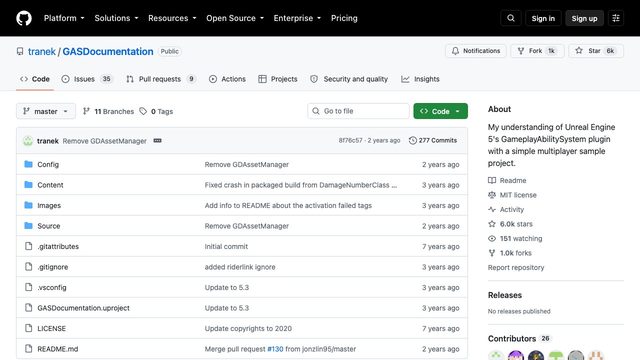Open the GASDocumentation.uproject file
Viewport: 640px width, 360px height.
click(83, 308)
